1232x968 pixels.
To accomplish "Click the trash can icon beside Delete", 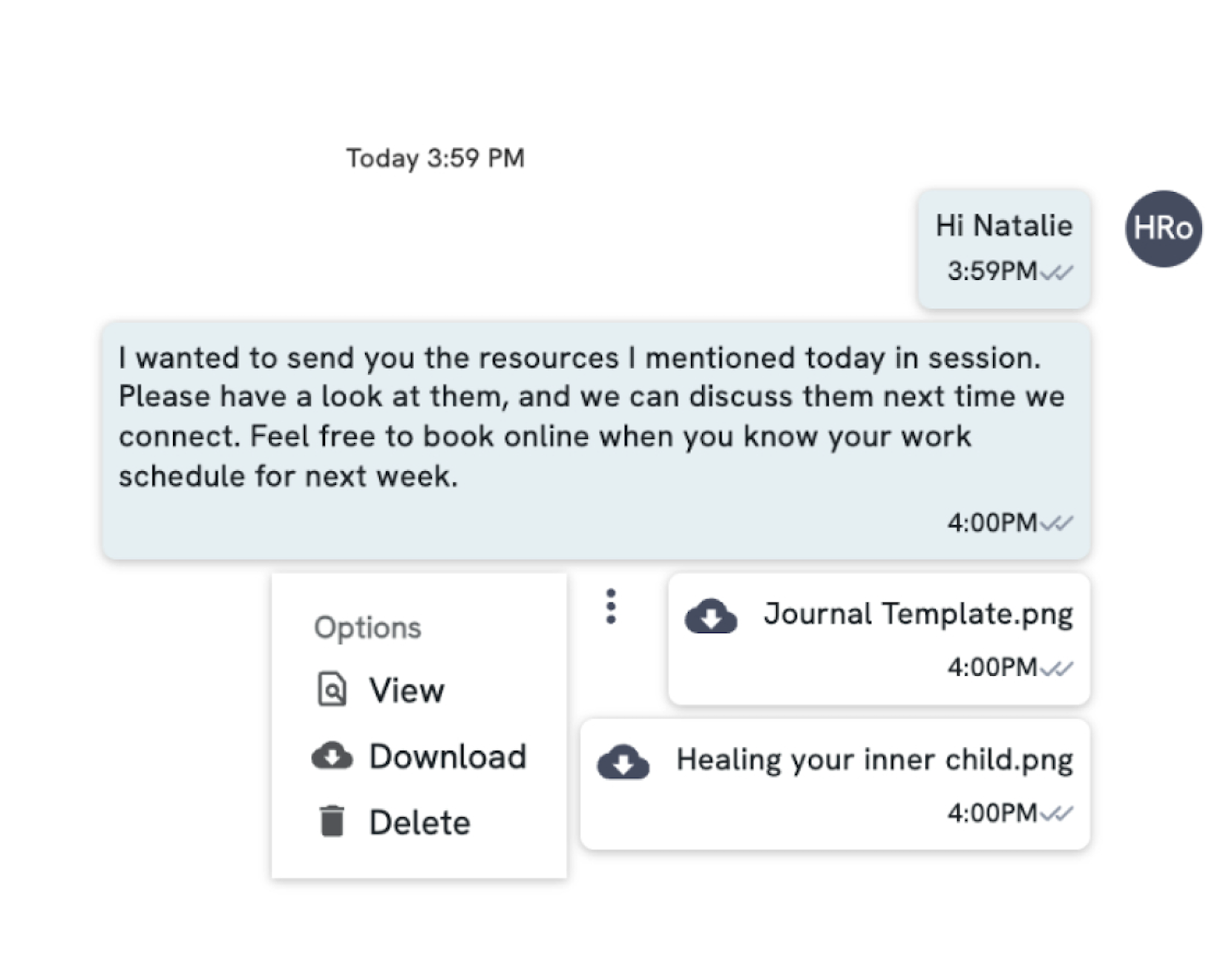I will click(332, 822).
